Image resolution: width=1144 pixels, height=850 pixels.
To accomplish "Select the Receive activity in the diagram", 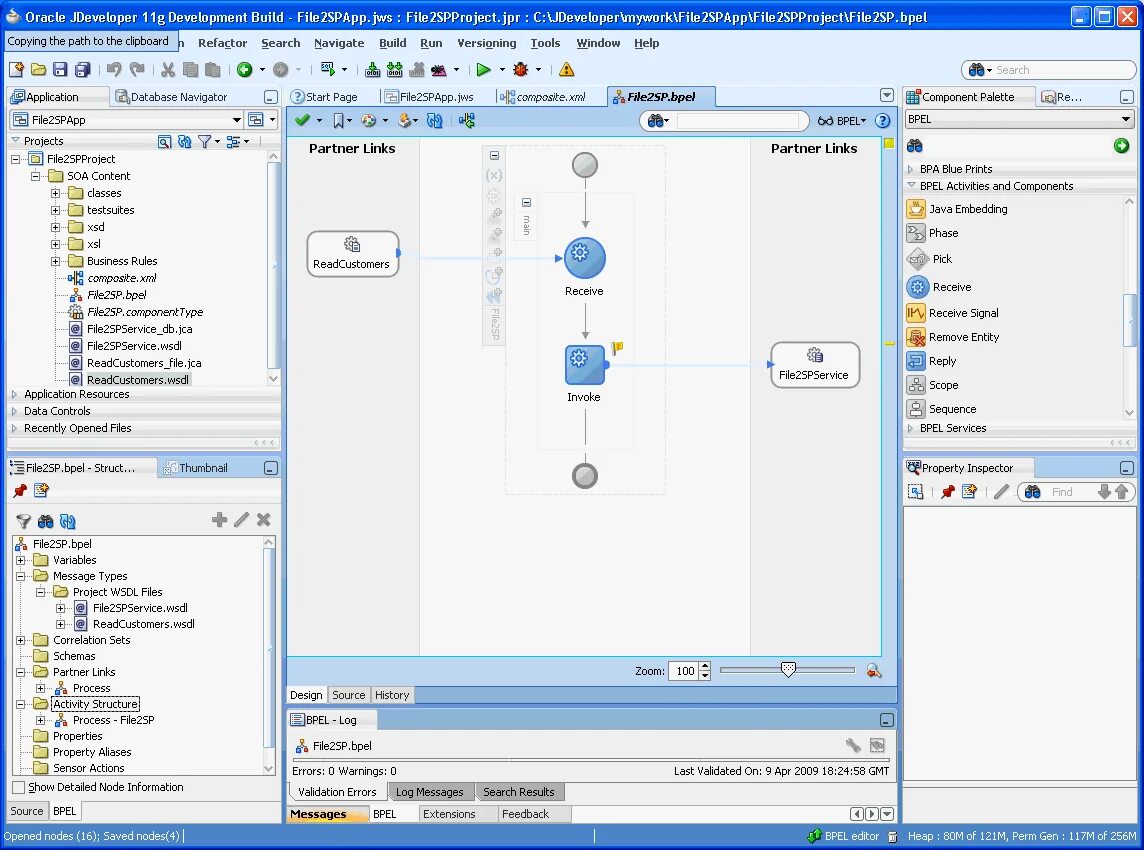I will click(584, 258).
